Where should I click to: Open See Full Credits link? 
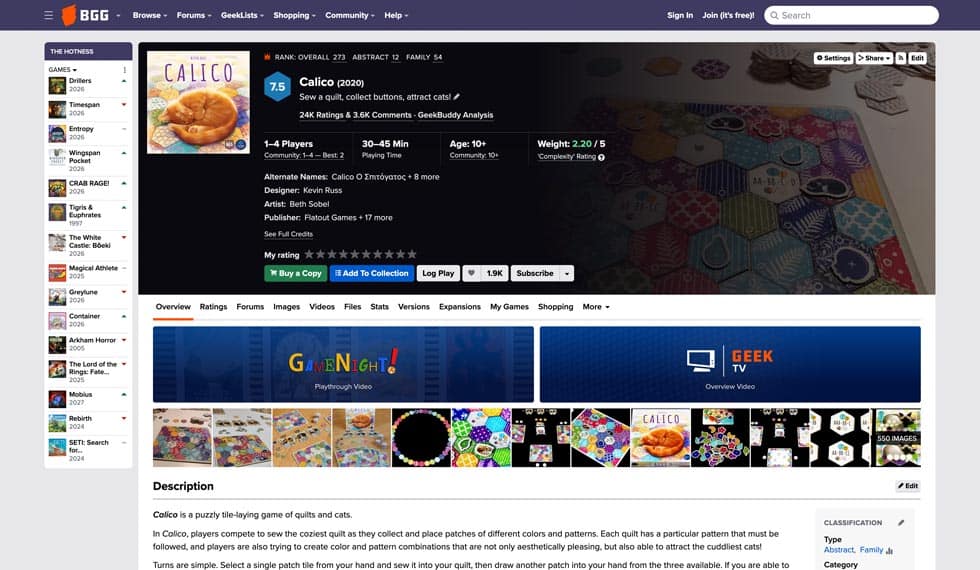288,234
